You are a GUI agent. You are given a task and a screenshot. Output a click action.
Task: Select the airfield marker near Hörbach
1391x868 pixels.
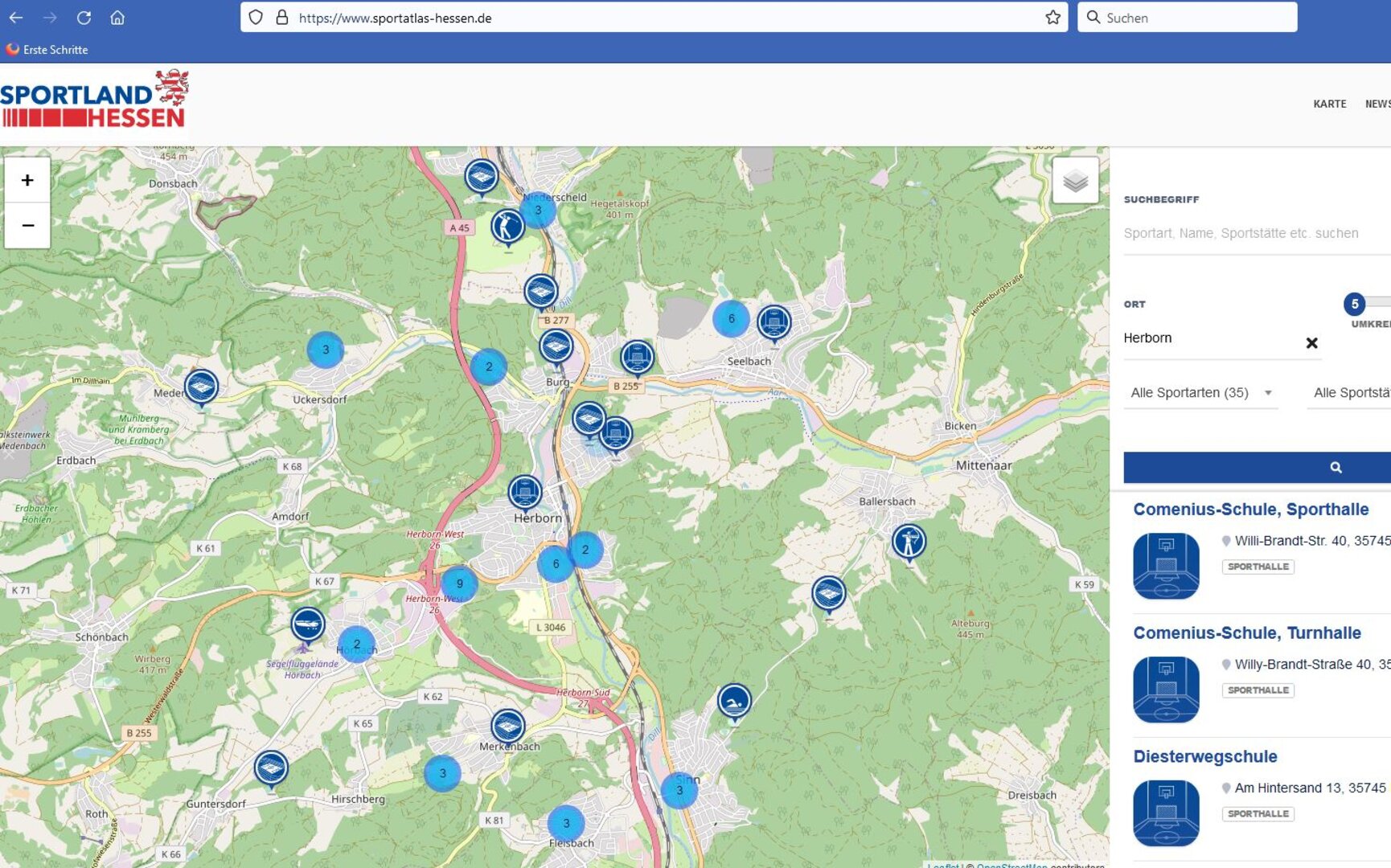[307, 625]
